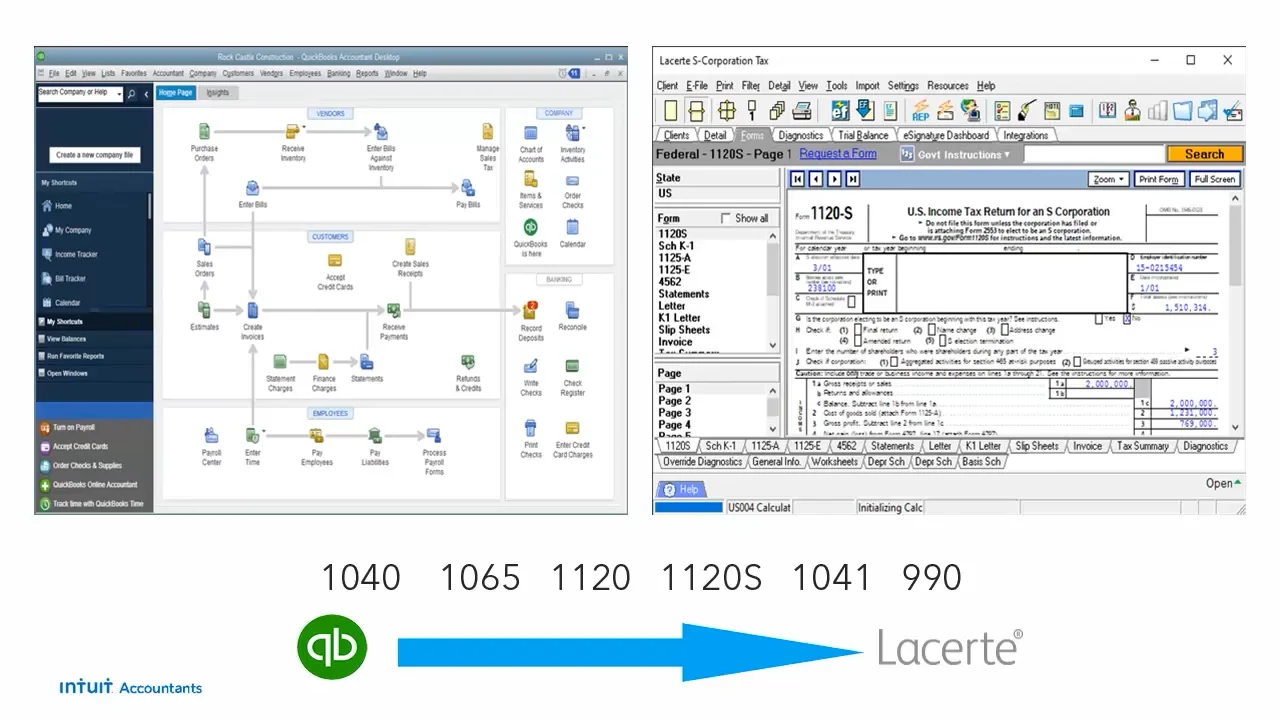Viewport: 1280px width, 720px height.
Task: Click the orange Search button in Lacerte
Action: point(1204,154)
